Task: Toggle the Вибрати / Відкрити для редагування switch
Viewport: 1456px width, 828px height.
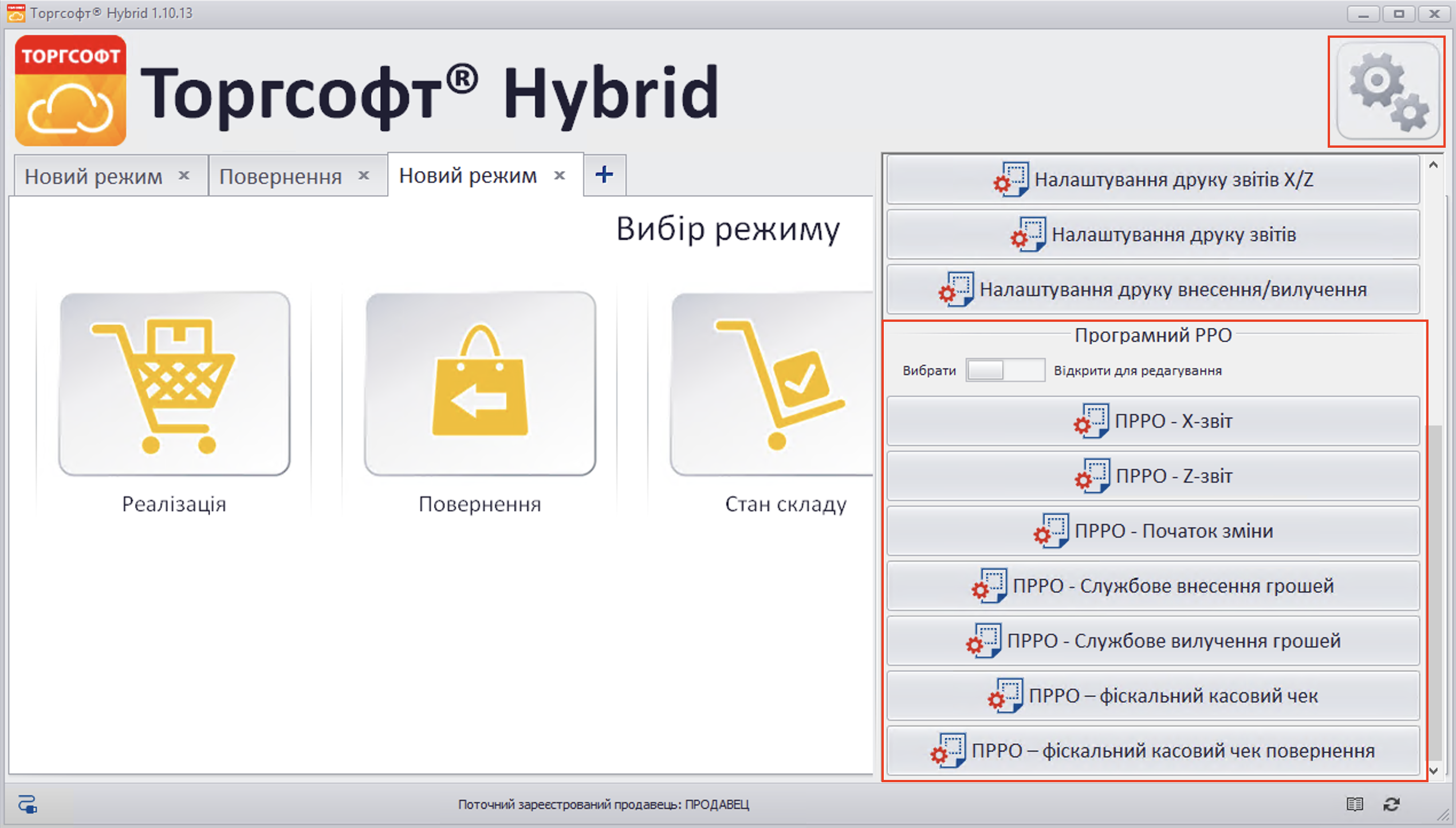Action: click(1005, 370)
